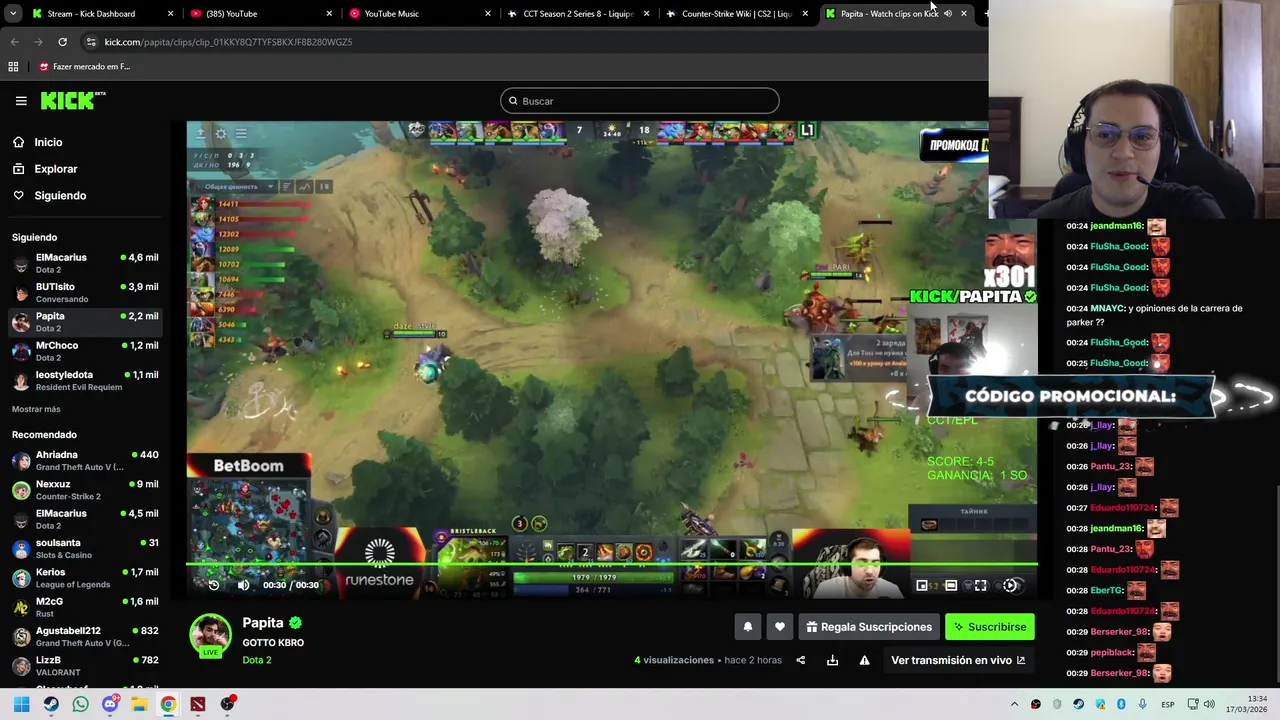Image resolution: width=1280 pixels, height=720 pixels.
Task: Click Regala Suscripciones button
Action: coord(869,627)
